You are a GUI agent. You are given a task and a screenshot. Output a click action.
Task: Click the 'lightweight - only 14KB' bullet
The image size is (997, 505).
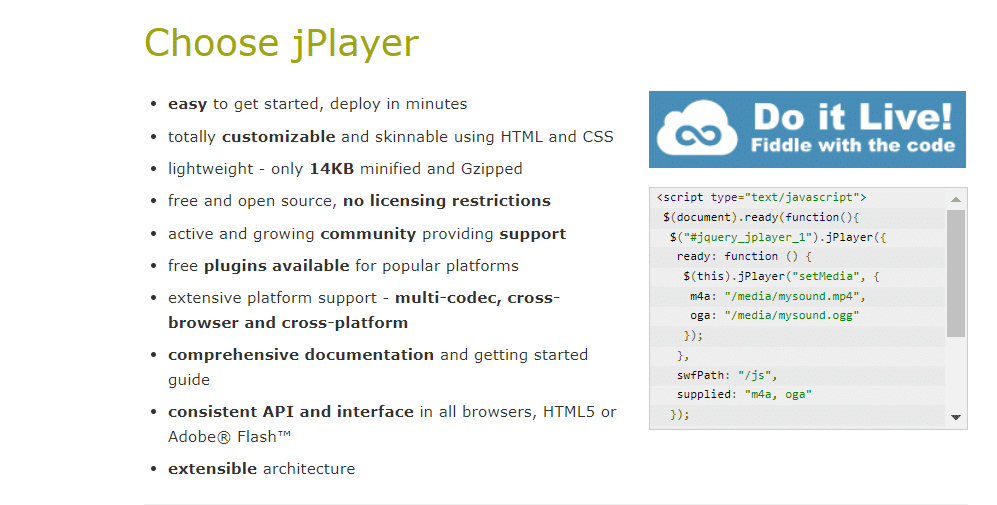click(x=345, y=169)
